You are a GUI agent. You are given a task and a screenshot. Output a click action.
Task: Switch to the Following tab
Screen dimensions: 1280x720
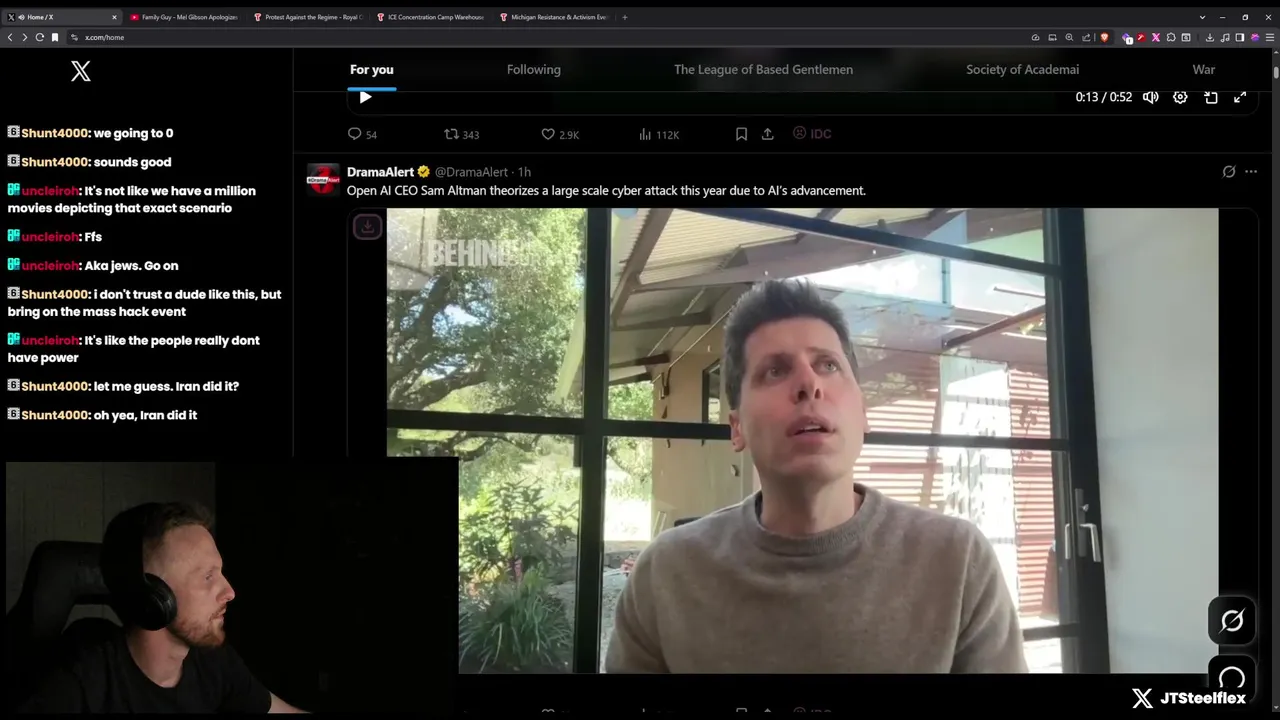(534, 70)
